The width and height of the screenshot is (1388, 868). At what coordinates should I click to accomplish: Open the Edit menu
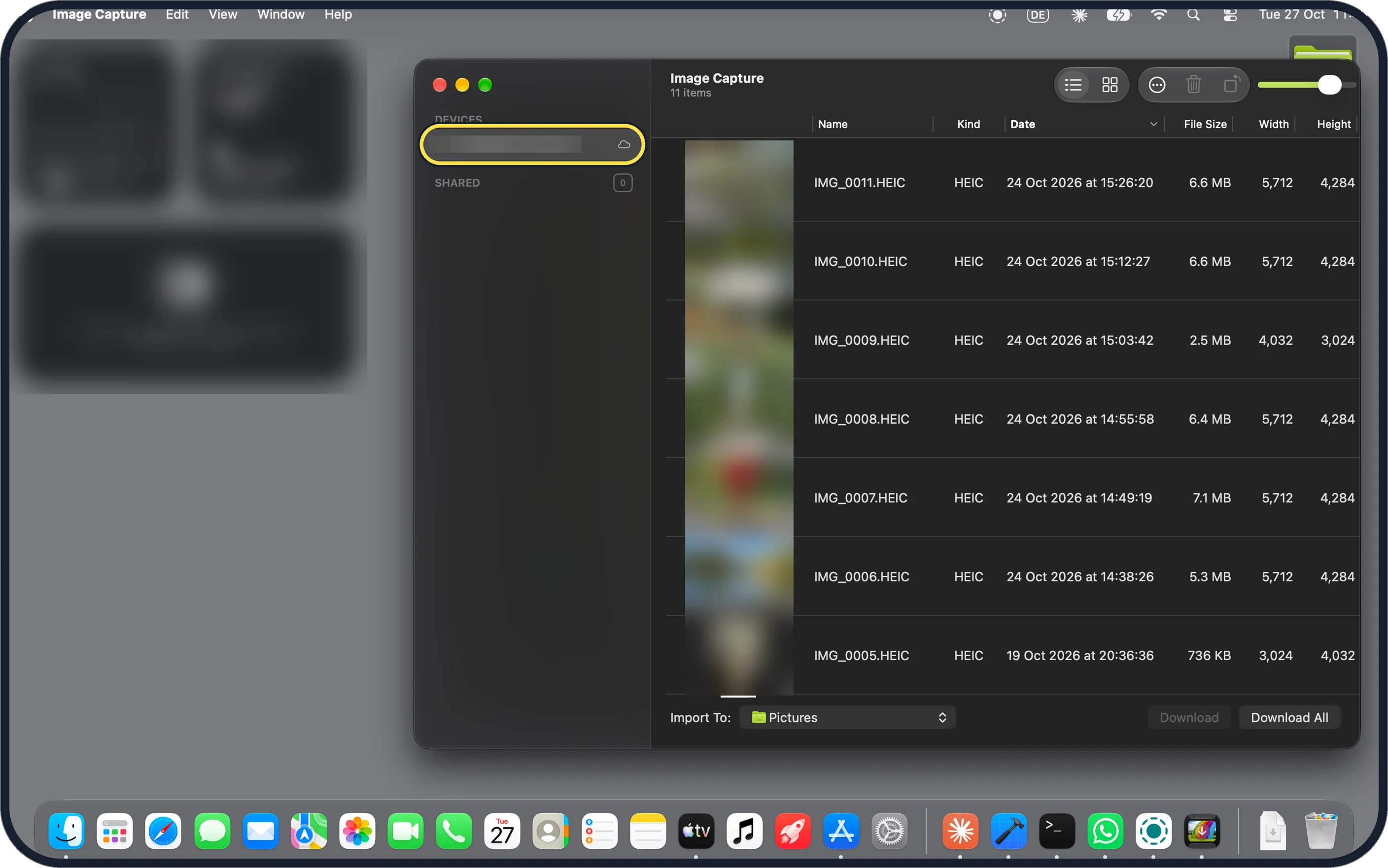coord(177,14)
